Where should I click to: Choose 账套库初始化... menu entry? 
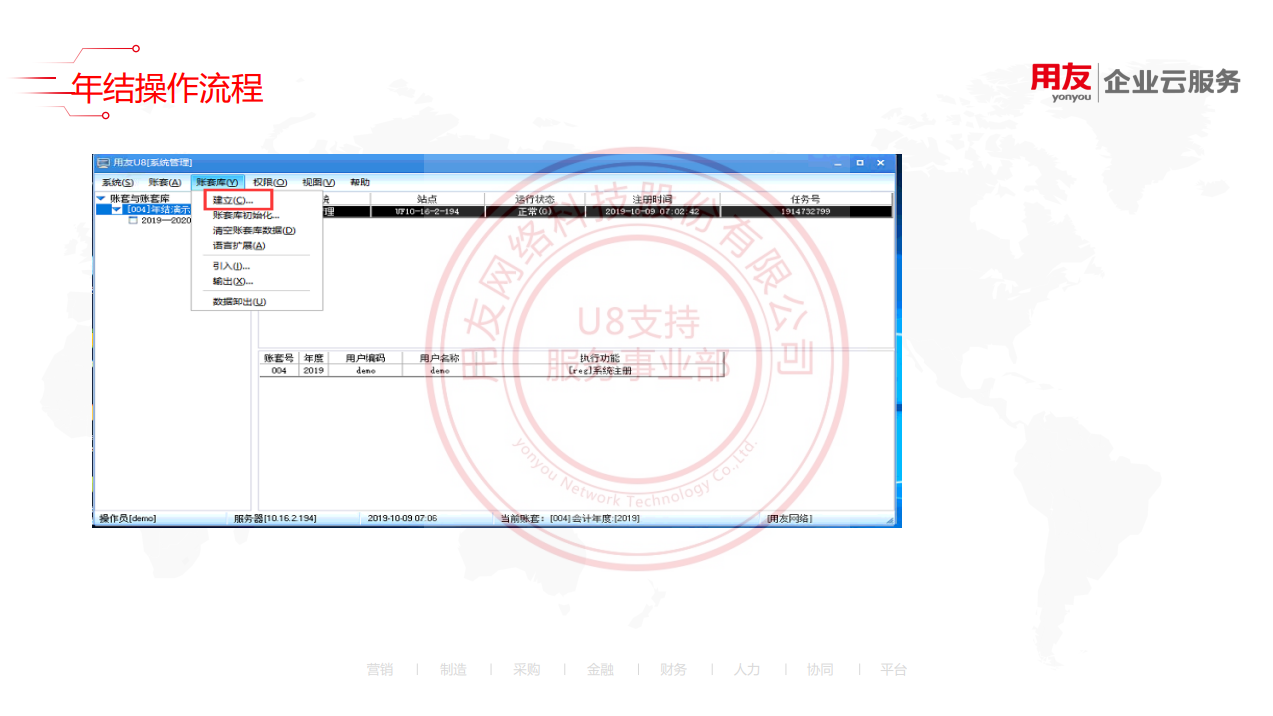(x=246, y=215)
